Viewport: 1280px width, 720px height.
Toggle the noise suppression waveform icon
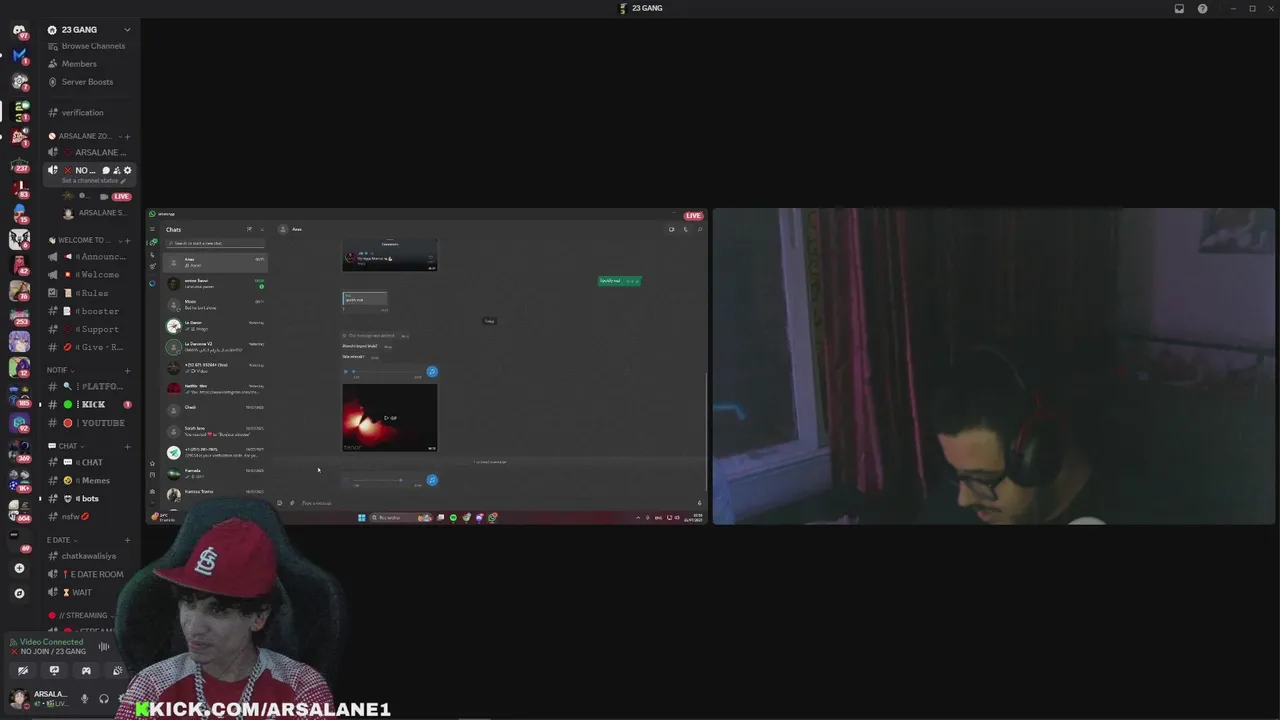click(x=104, y=646)
